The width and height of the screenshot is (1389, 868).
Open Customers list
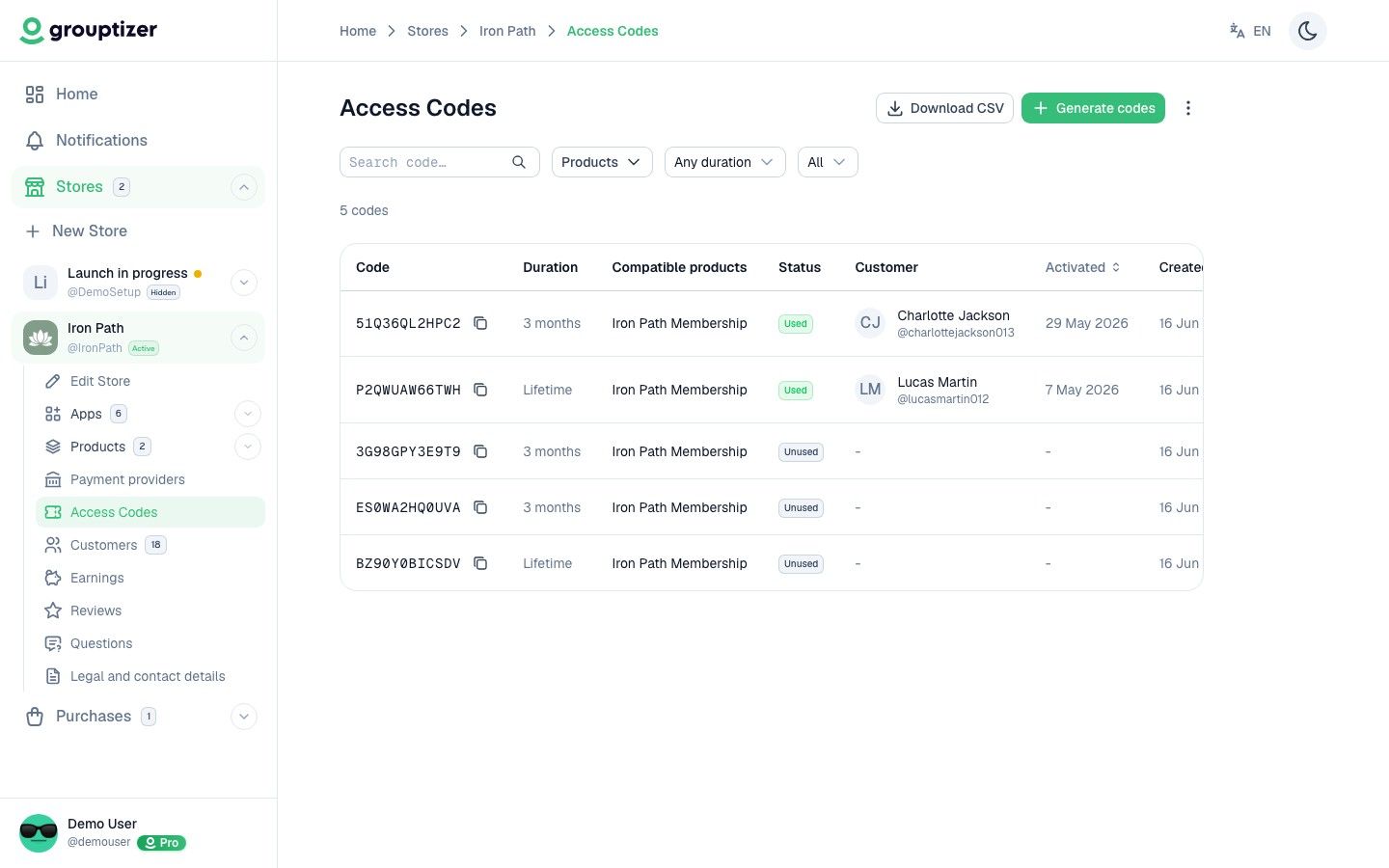(x=150, y=545)
